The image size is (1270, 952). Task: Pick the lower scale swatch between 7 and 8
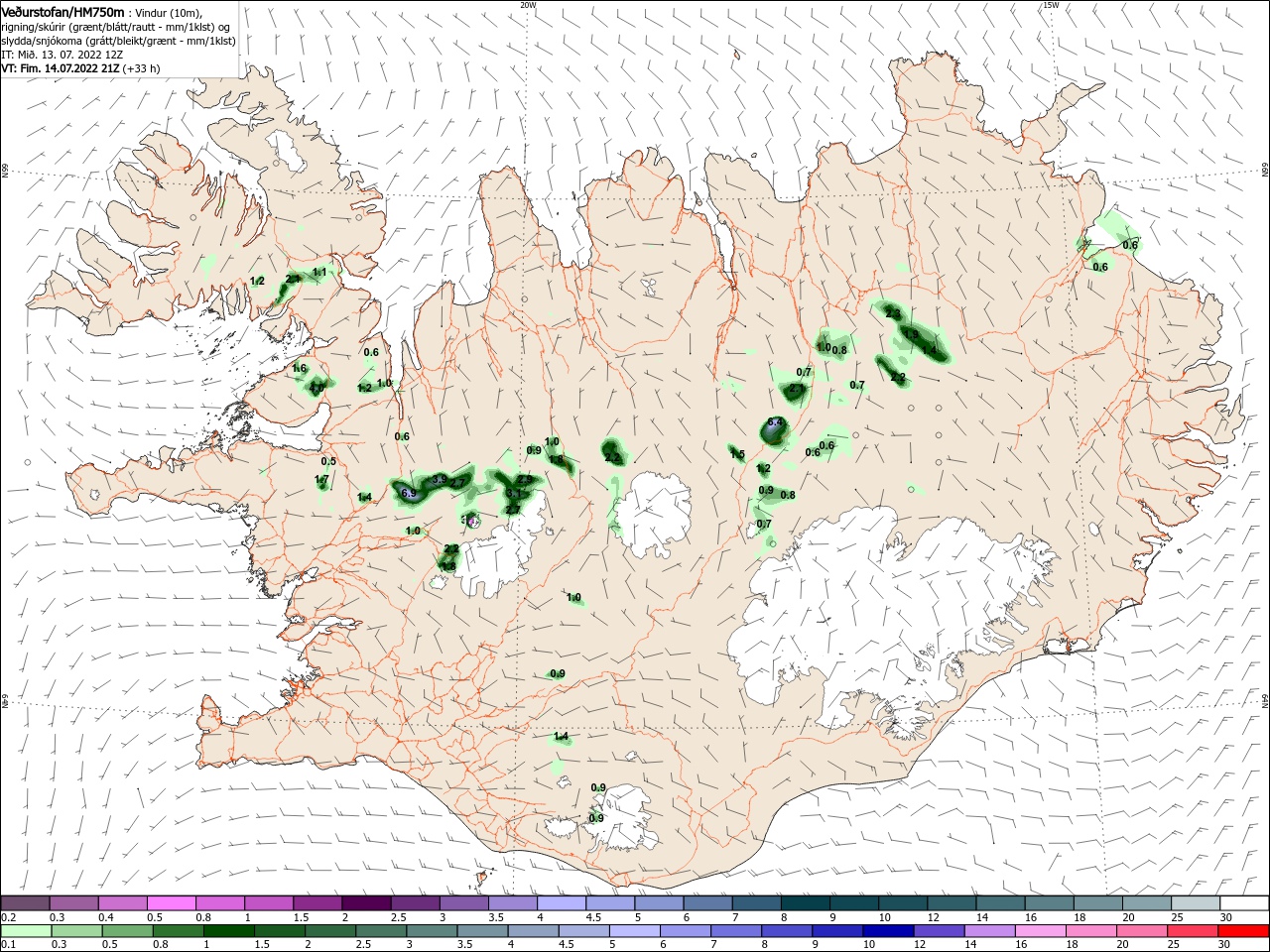(736, 931)
